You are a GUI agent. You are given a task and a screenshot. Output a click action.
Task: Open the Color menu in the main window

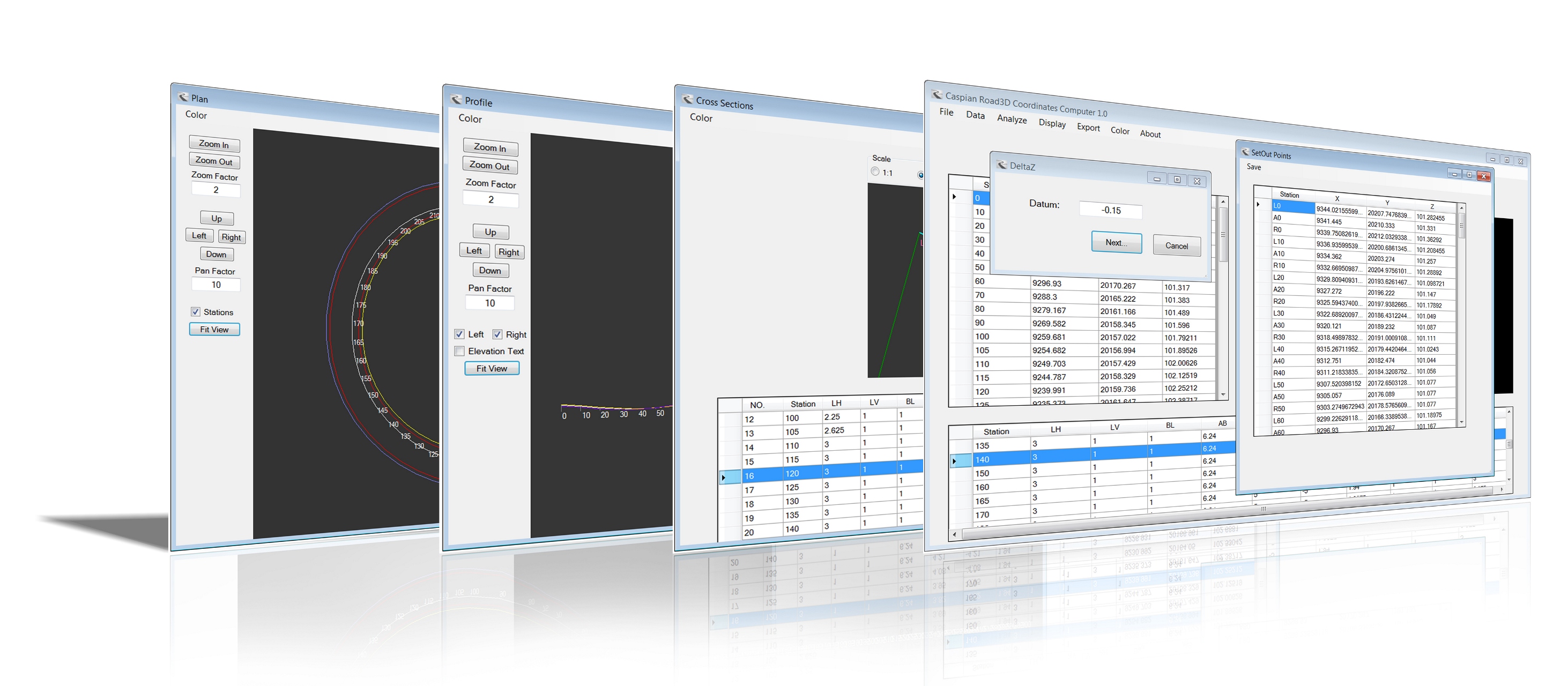tap(1120, 130)
